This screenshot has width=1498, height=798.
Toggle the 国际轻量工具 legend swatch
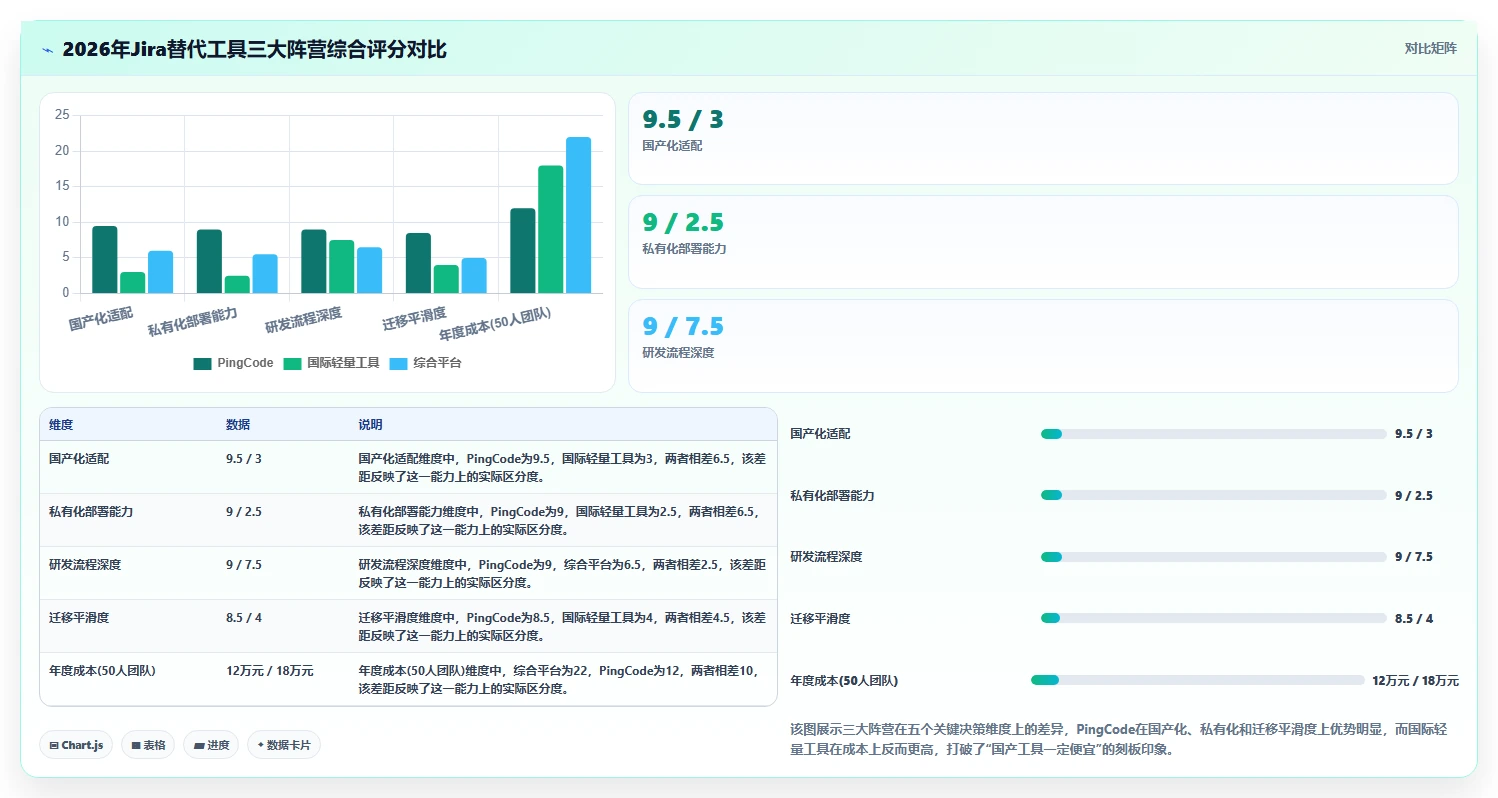293,364
